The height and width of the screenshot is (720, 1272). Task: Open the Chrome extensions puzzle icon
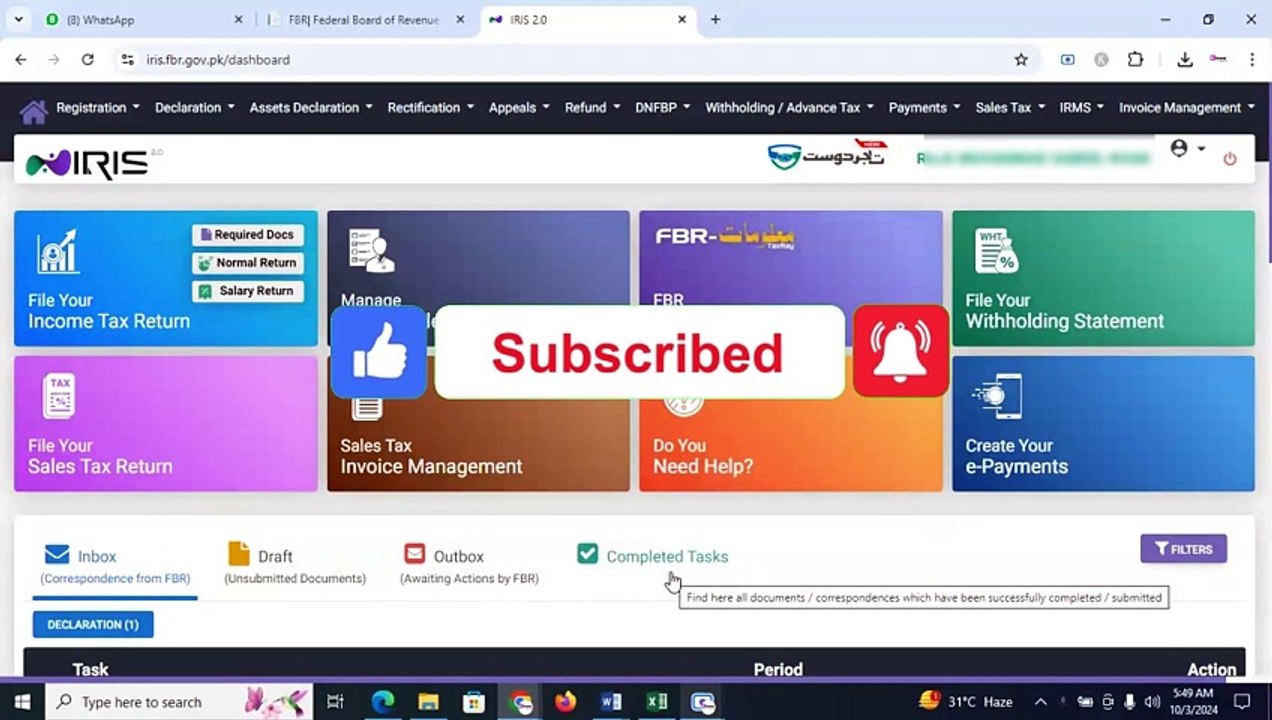click(x=1135, y=60)
